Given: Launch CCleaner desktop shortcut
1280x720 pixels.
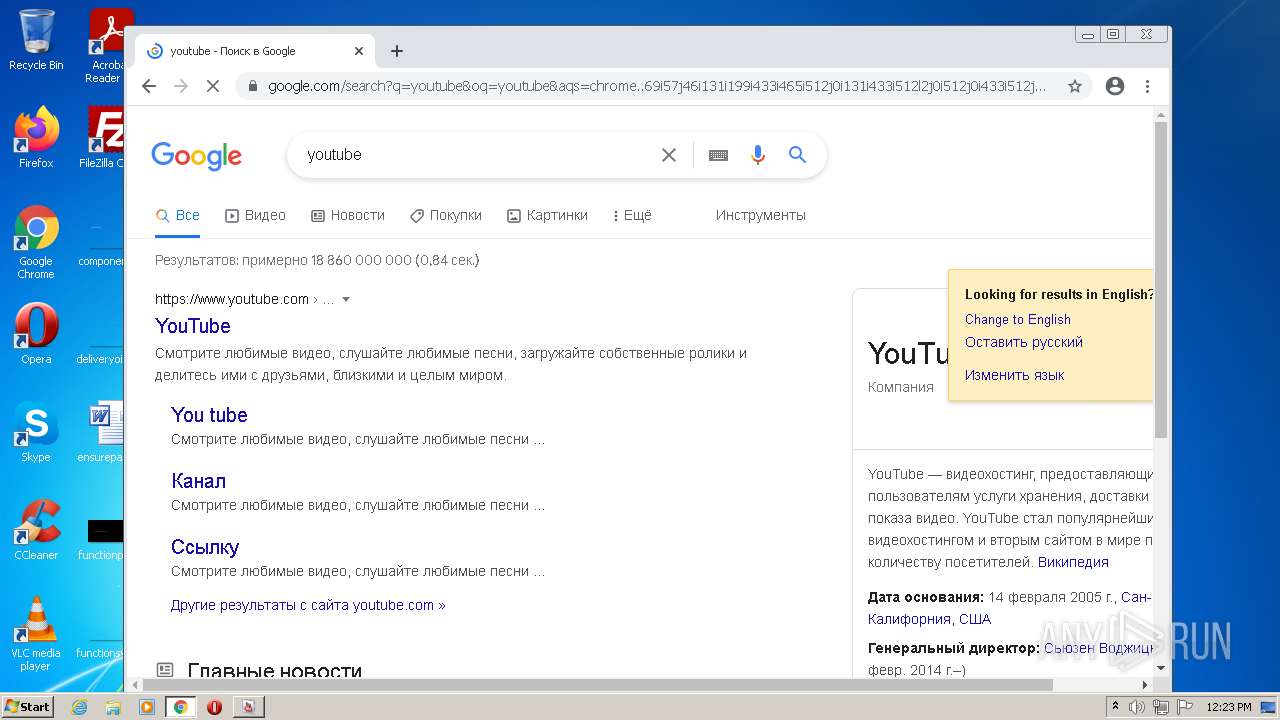Looking at the screenshot, I should [x=36, y=530].
